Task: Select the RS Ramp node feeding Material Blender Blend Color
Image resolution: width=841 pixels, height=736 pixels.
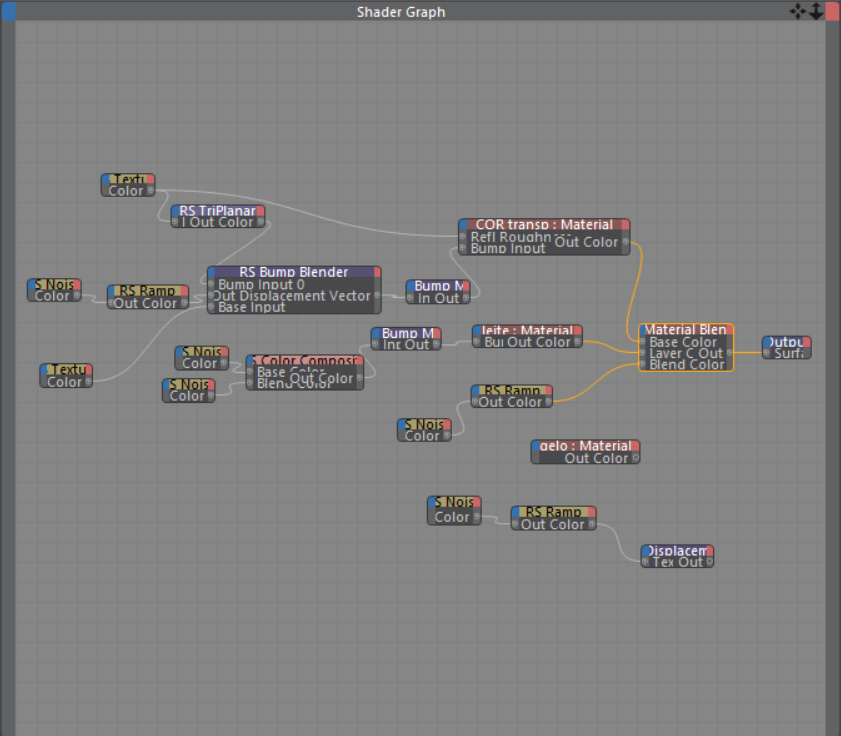Action: 511,396
